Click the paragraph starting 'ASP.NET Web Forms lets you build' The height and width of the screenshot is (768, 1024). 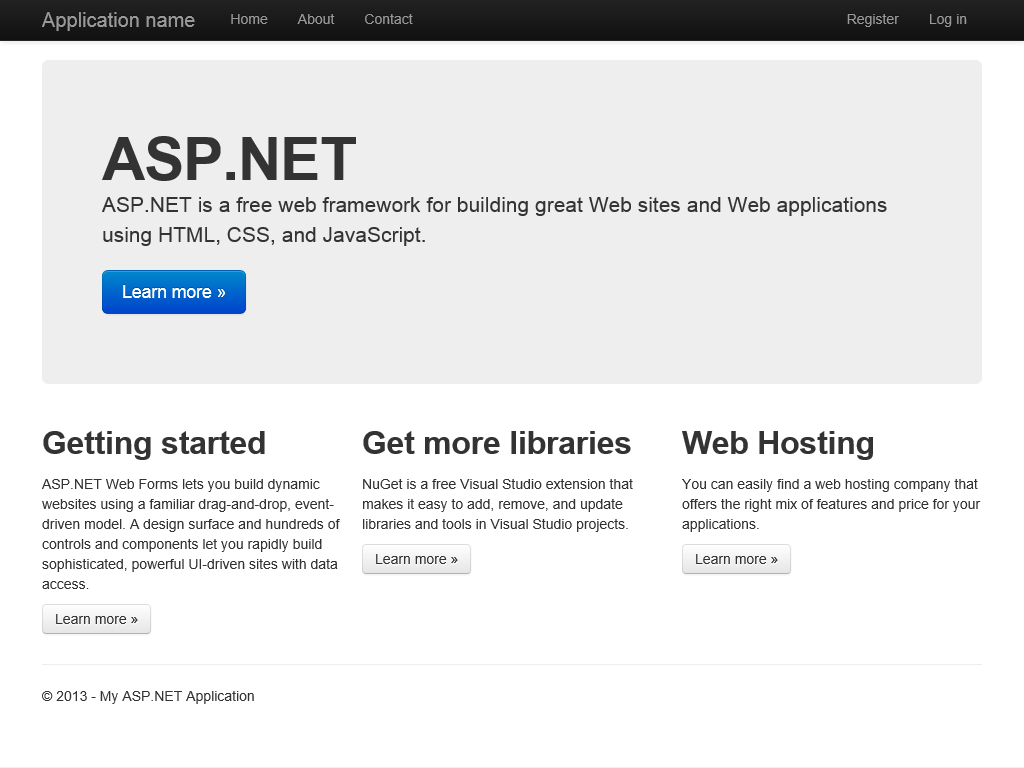(x=191, y=534)
